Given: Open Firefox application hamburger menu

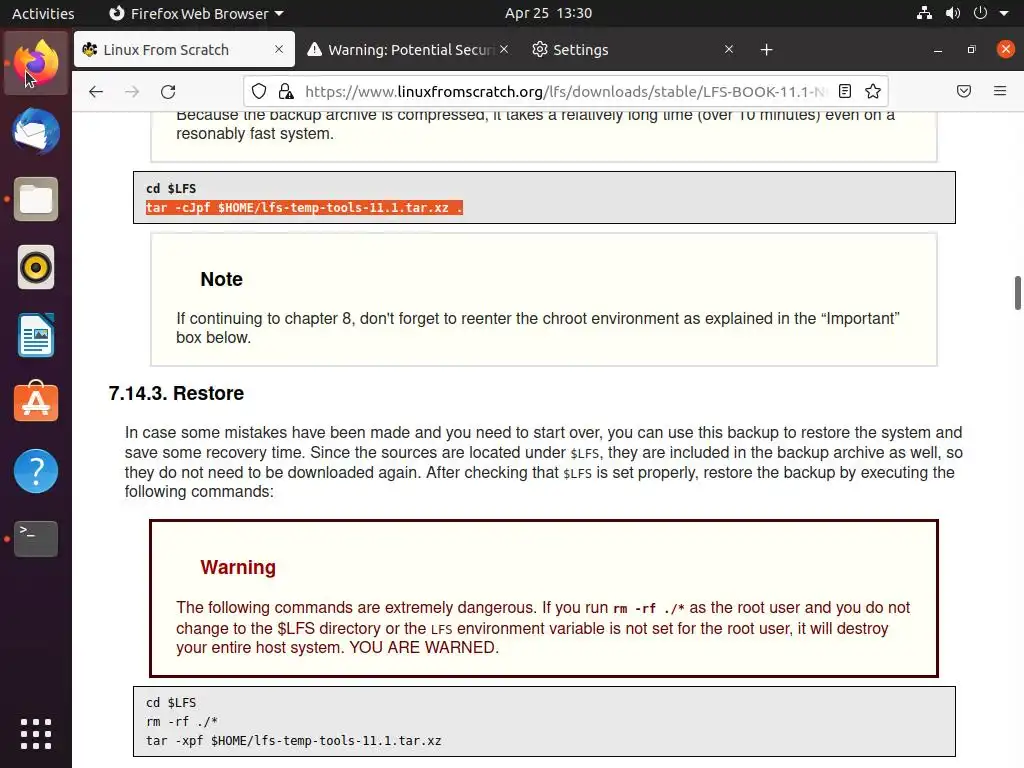Looking at the screenshot, I should (x=1000, y=91).
